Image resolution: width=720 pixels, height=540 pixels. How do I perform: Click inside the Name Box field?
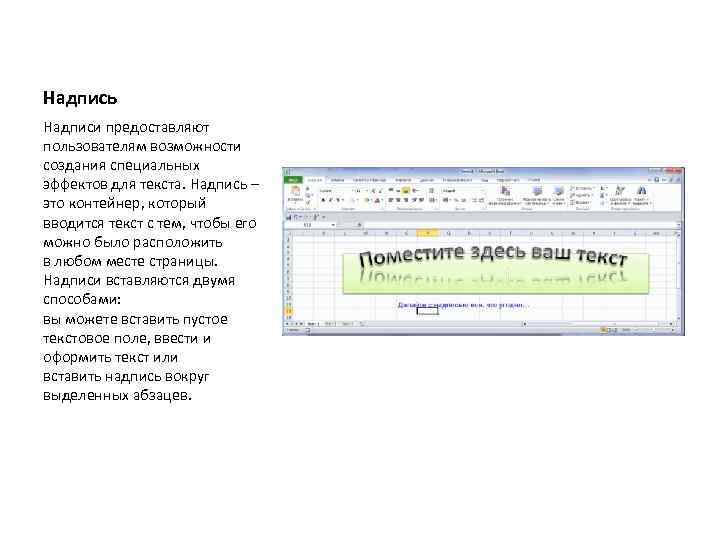click(309, 225)
